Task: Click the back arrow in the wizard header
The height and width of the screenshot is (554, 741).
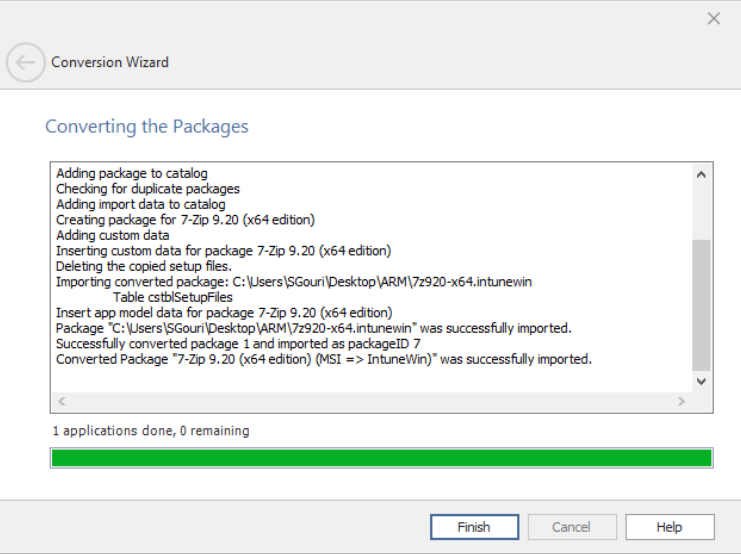Action: (25, 62)
